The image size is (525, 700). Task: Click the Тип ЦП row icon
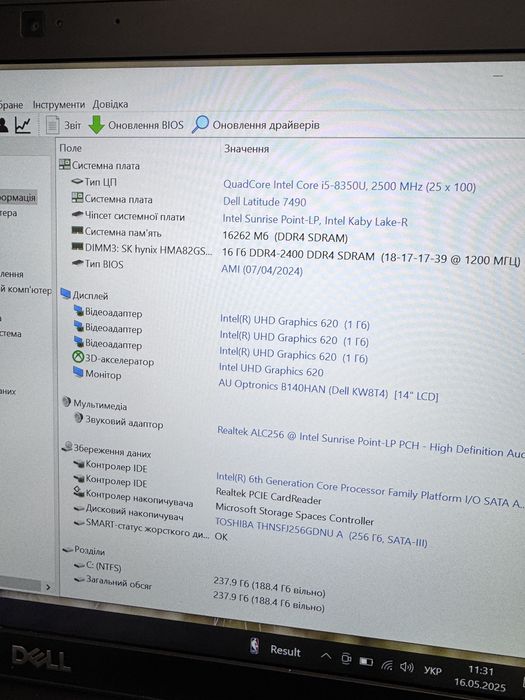tap(77, 182)
